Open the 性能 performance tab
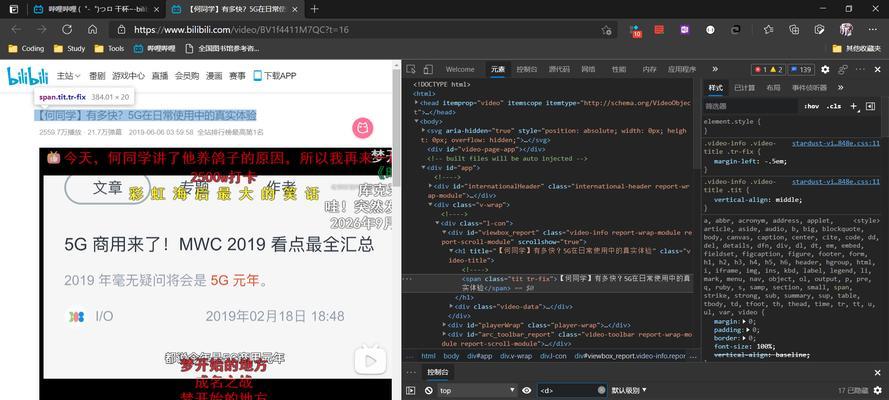The image size is (889, 400). click(x=619, y=69)
